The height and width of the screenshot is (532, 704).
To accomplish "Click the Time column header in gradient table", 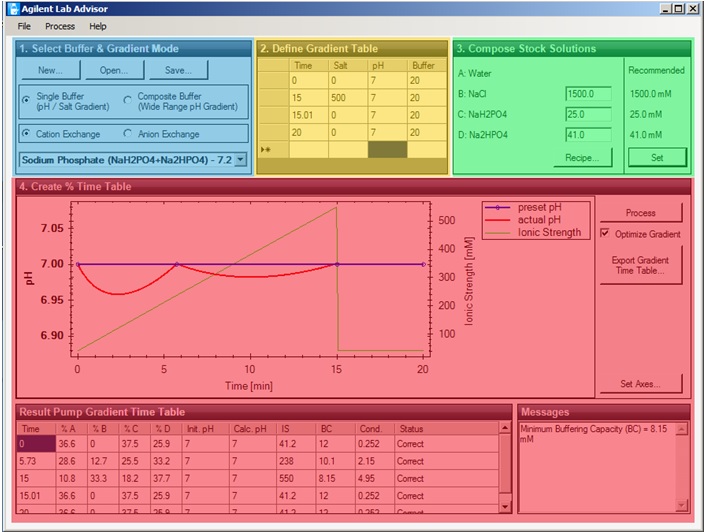I will click(309, 66).
